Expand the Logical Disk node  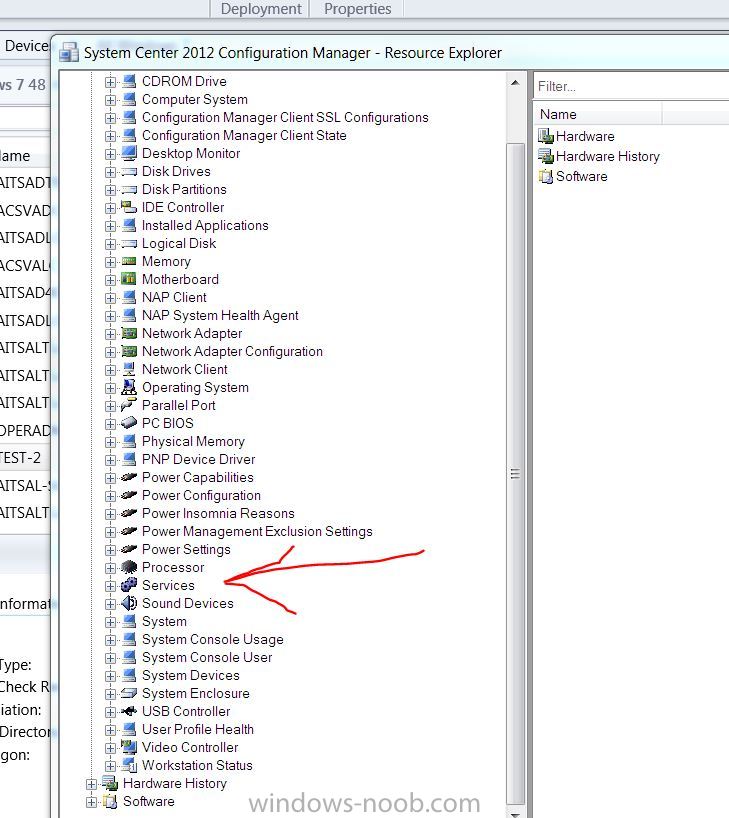110,244
